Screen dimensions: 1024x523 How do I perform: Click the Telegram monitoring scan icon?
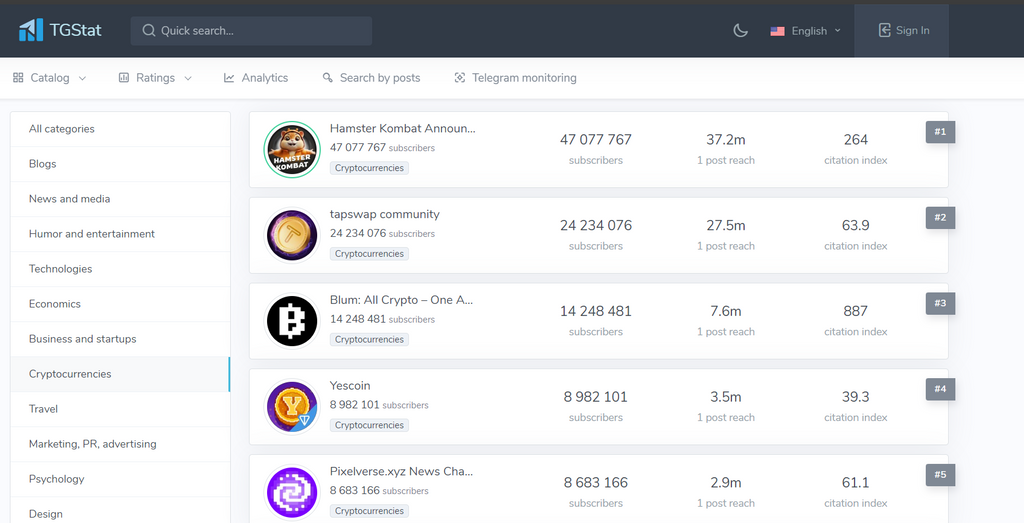click(460, 78)
